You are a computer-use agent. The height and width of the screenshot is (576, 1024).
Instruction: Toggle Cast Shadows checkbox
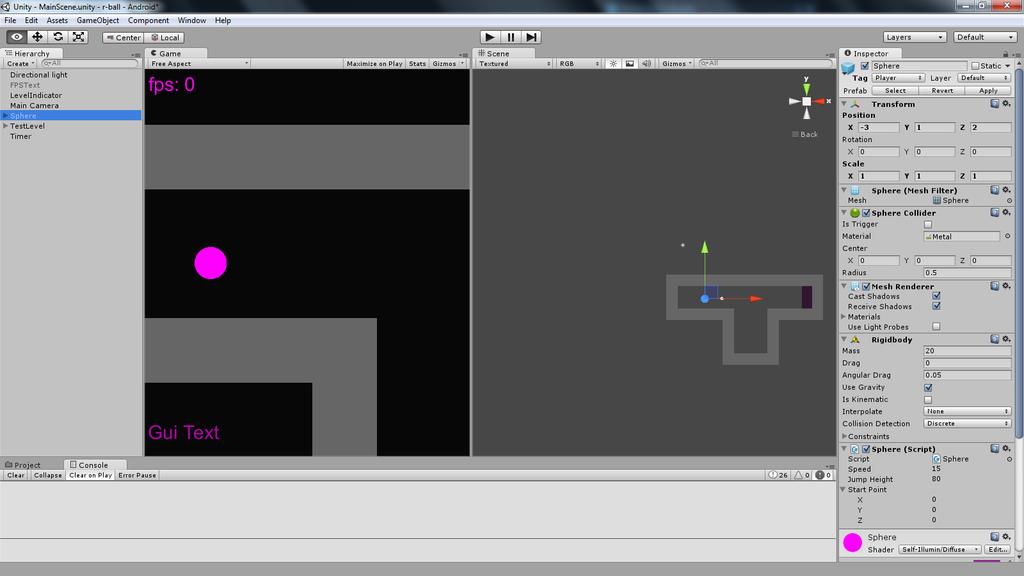(x=936, y=296)
